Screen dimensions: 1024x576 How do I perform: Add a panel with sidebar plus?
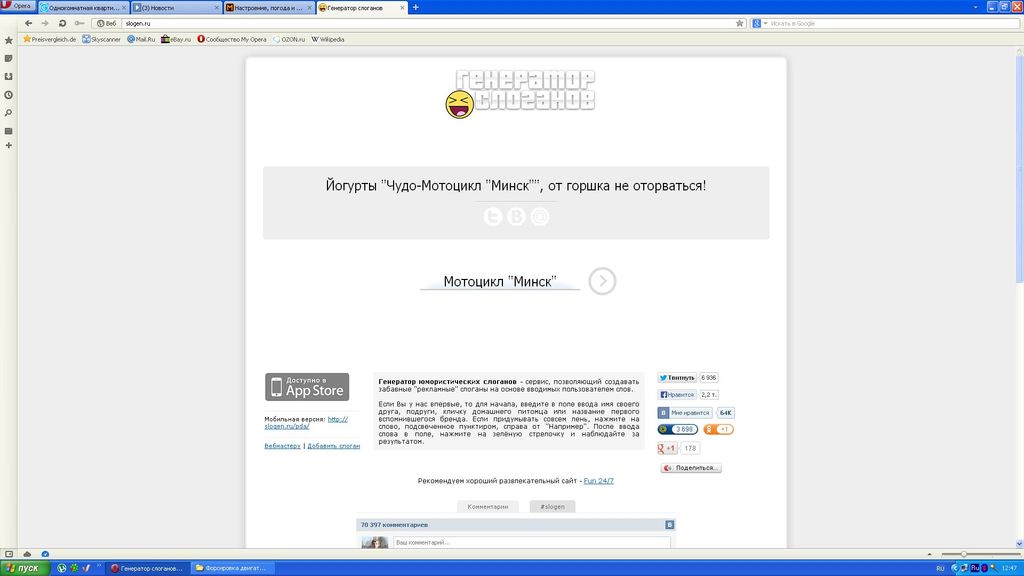click(x=8, y=146)
